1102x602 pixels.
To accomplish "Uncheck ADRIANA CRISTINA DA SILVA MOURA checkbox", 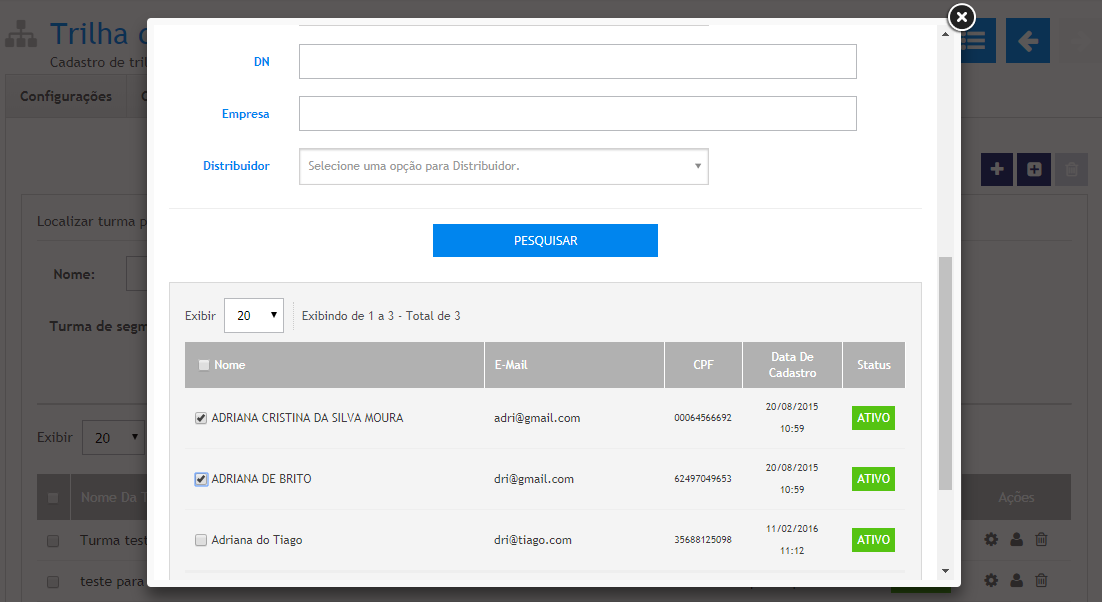I will click(x=201, y=418).
